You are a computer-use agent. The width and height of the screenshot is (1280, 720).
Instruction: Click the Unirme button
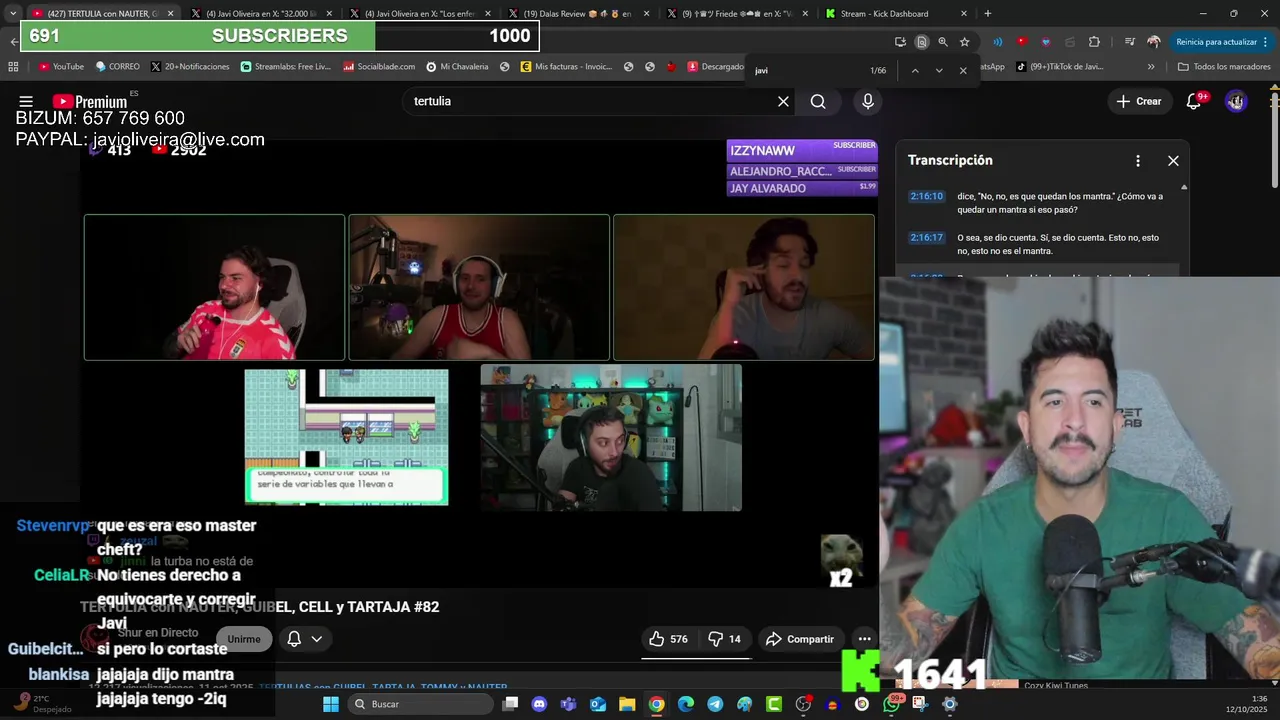[x=244, y=639]
